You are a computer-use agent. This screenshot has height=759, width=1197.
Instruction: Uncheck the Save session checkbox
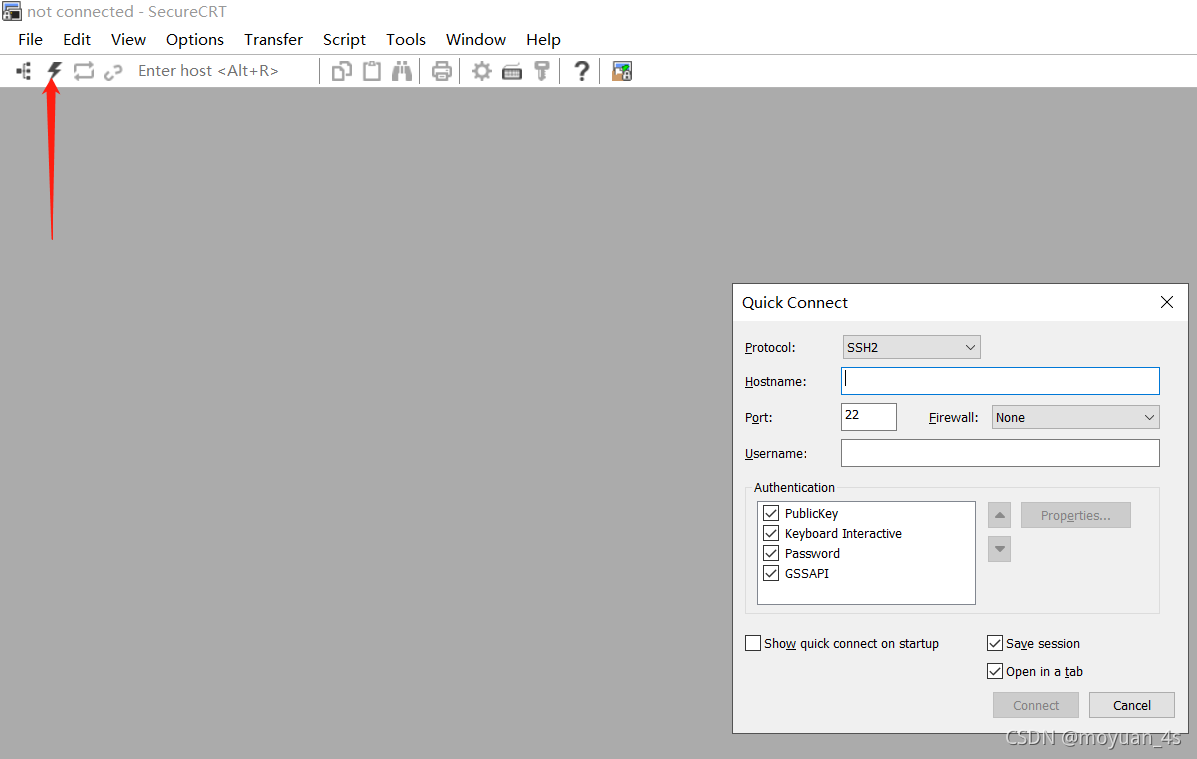[x=995, y=643]
